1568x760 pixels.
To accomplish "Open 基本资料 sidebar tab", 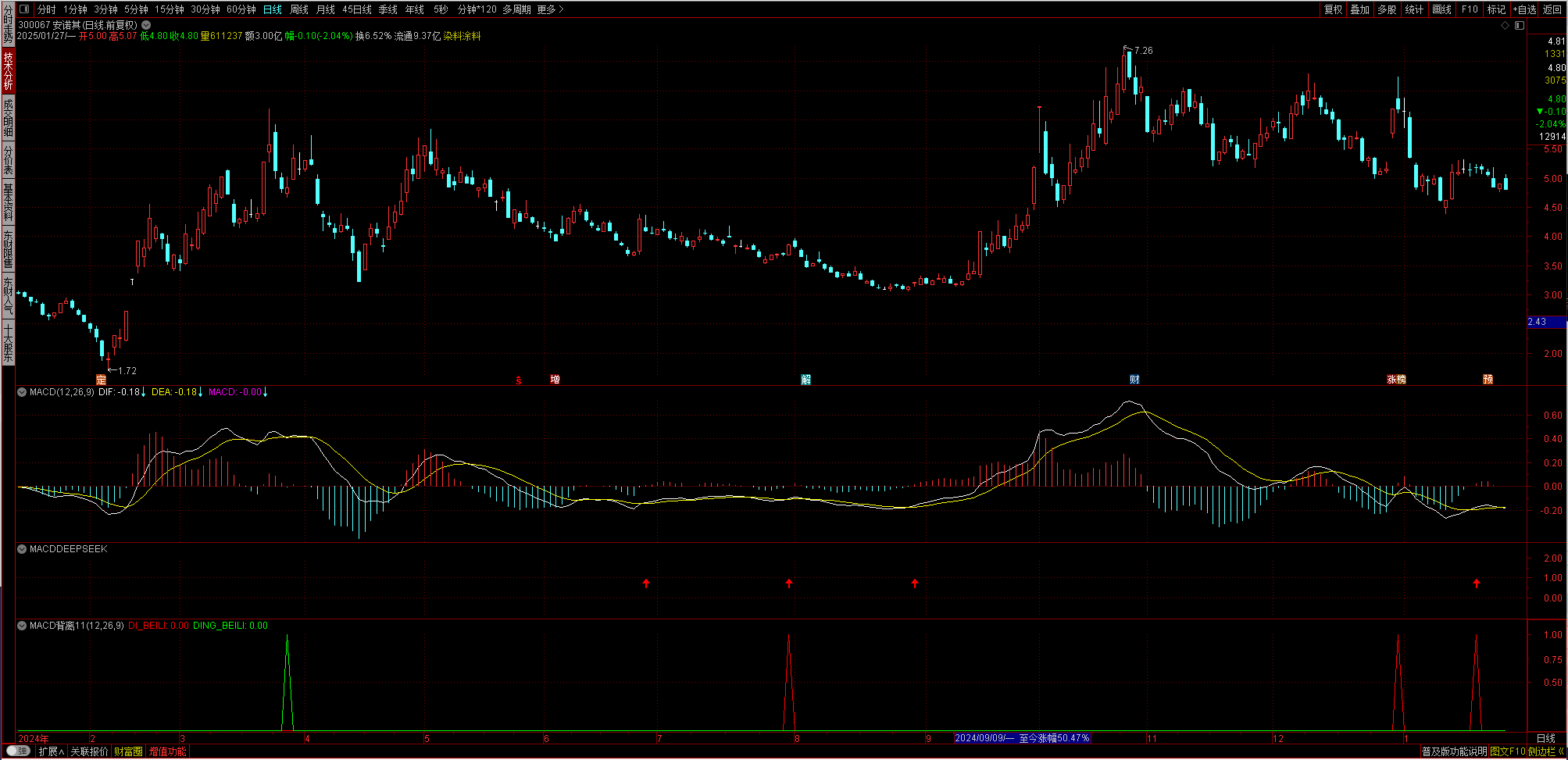I will pyautogui.click(x=8, y=202).
